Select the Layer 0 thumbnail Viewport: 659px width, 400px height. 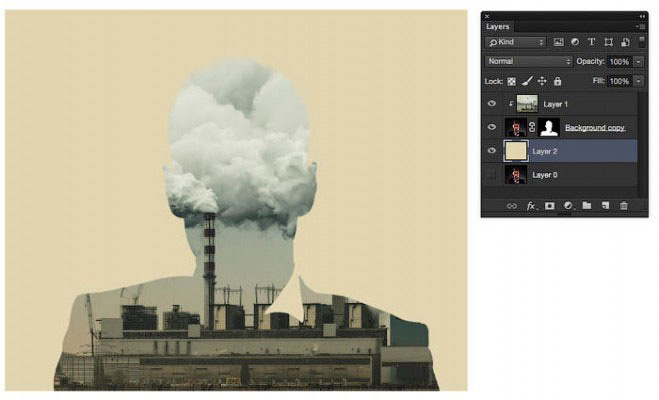point(515,174)
